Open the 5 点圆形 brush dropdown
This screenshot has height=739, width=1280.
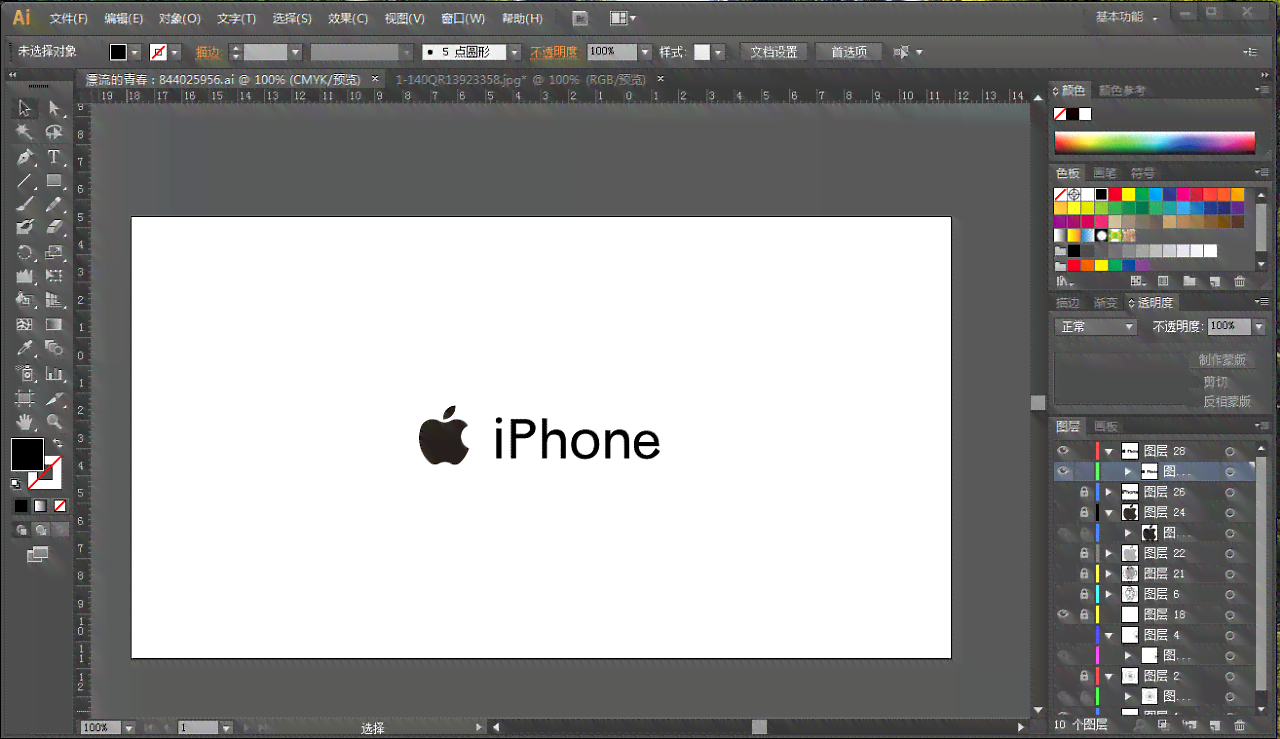coord(515,52)
